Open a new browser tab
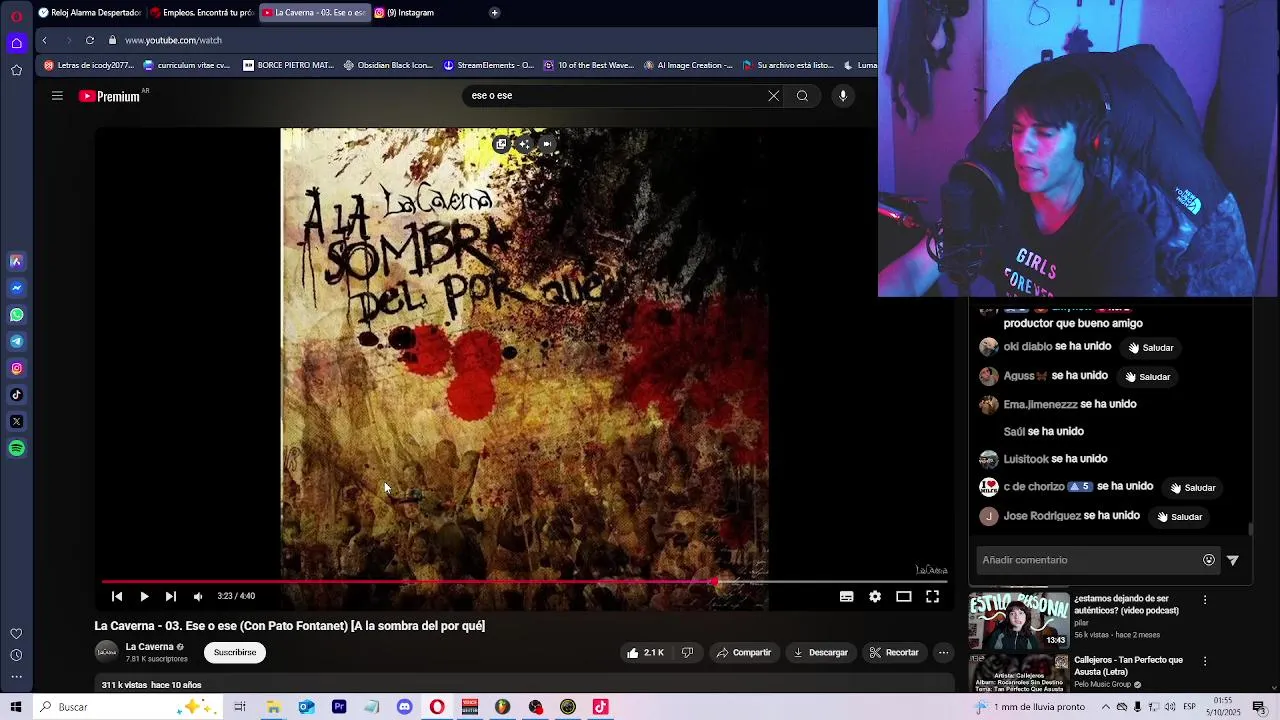The image size is (1280, 720). click(x=494, y=13)
